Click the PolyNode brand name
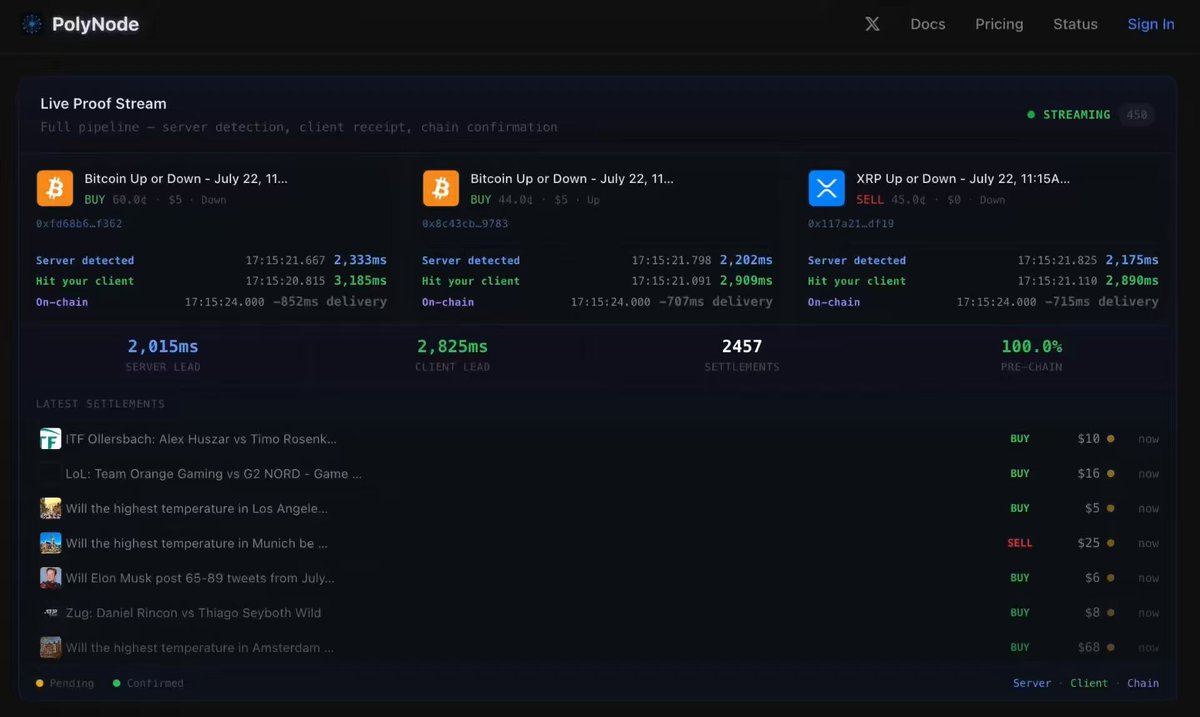Screen dimensions: 1200x717 pyautogui.click(x=95, y=24)
